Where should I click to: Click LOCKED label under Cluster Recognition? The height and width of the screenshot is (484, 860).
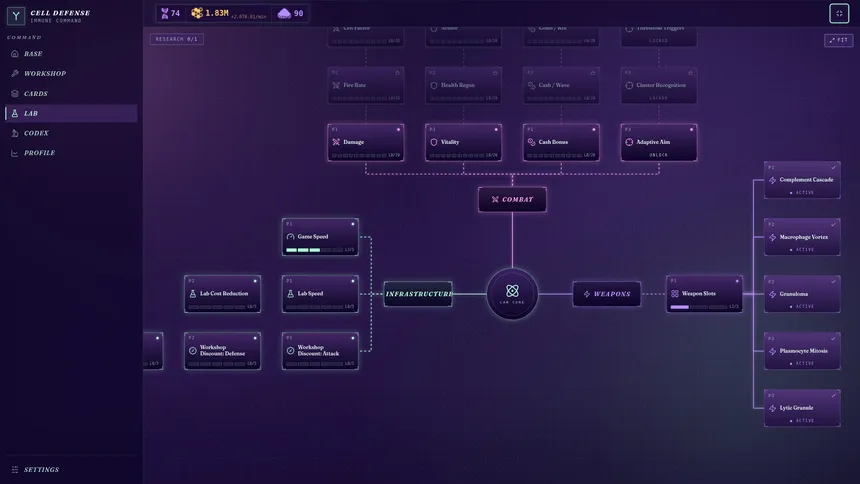(659, 98)
